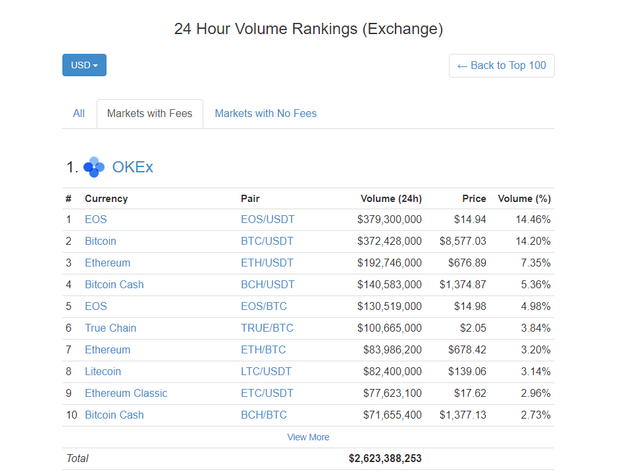
Task: Select the $14.94 price cell
Action: pyautogui.click(x=470, y=220)
